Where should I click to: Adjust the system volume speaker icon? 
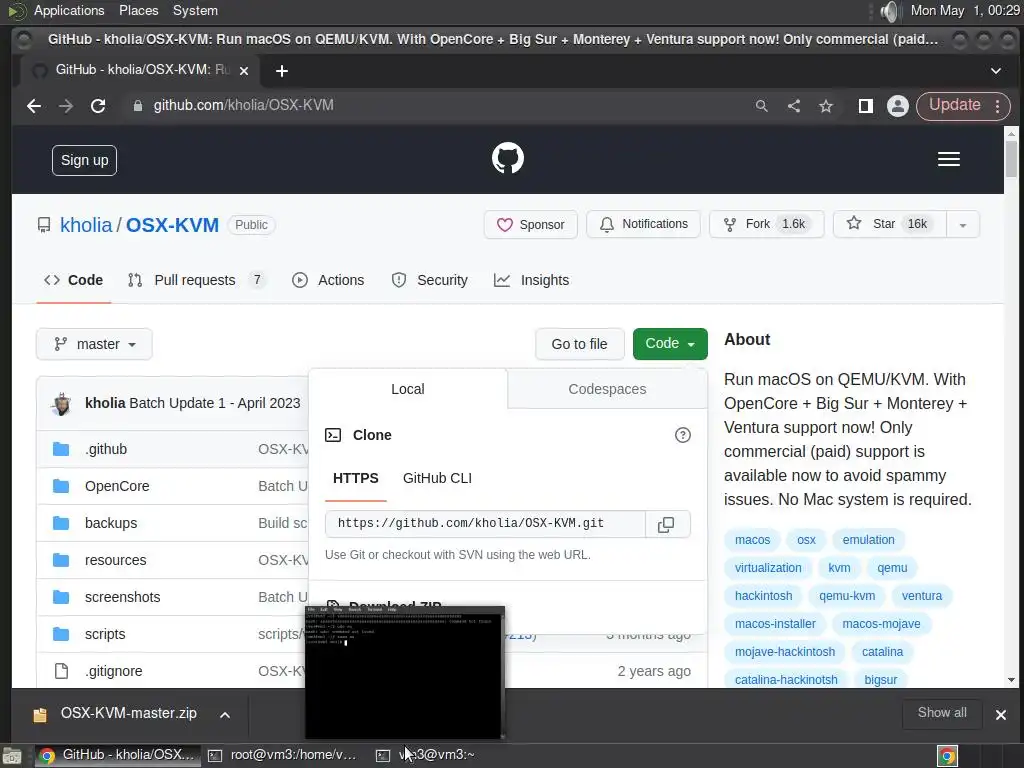[889, 11]
